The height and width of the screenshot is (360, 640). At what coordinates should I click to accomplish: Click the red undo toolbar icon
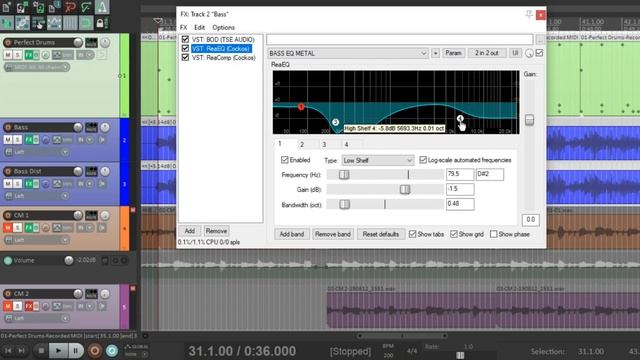[x=70, y=7]
